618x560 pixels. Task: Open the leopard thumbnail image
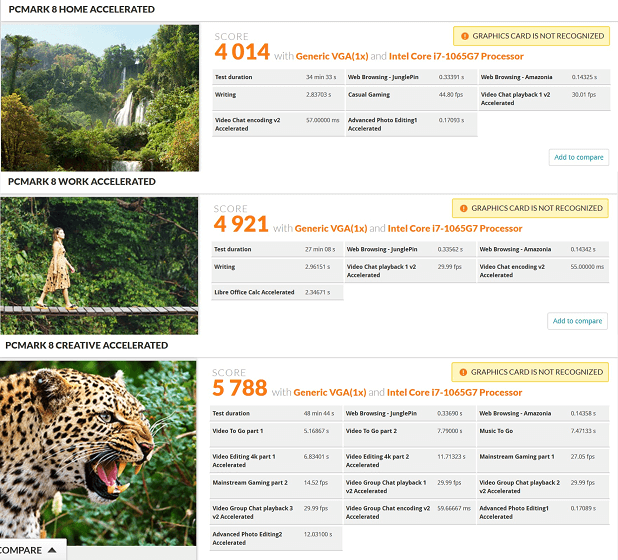[x=98, y=453]
